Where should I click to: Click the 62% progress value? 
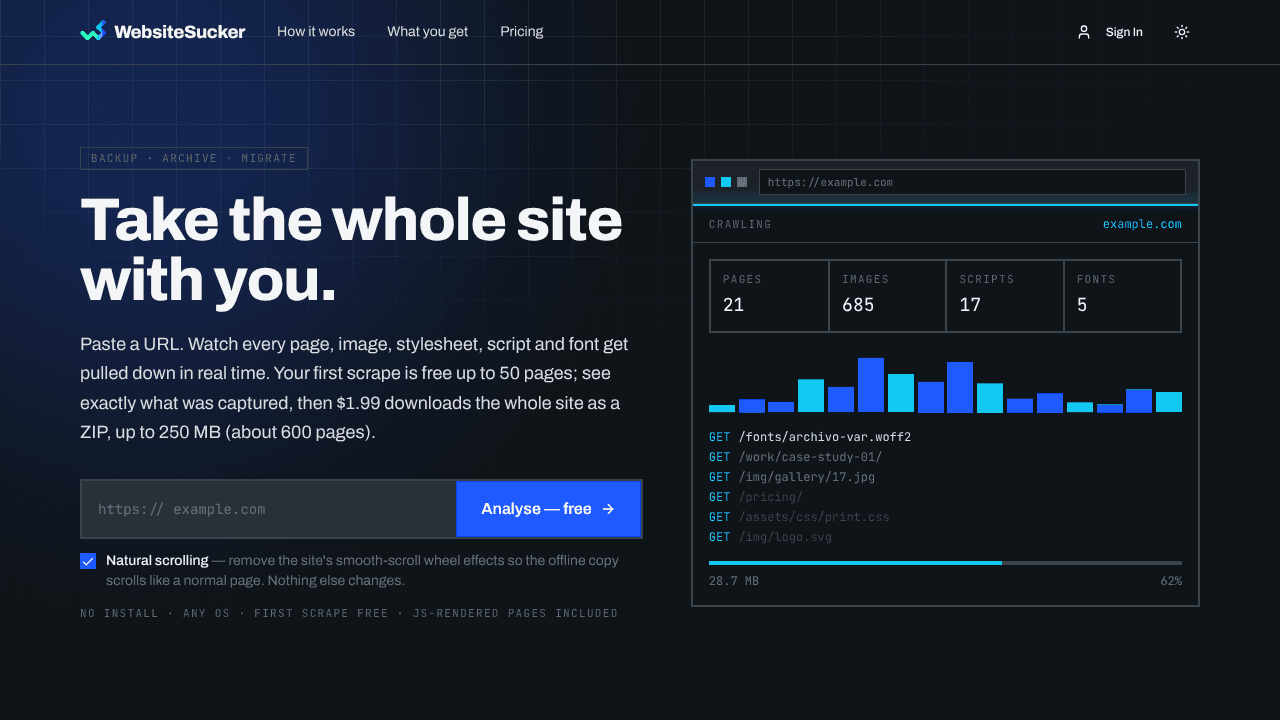click(1171, 581)
